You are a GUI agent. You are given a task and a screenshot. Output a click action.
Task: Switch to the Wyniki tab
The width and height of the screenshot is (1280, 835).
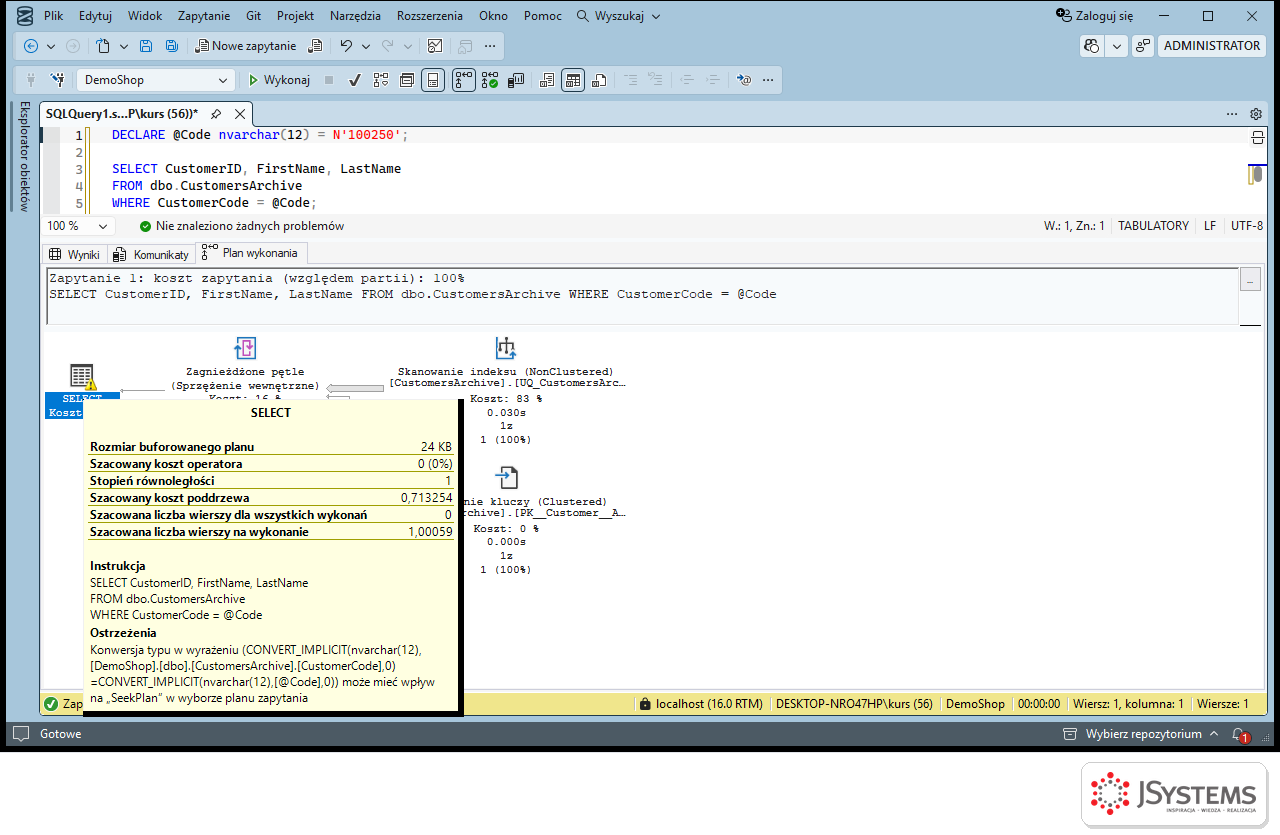pyautogui.click(x=75, y=254)
